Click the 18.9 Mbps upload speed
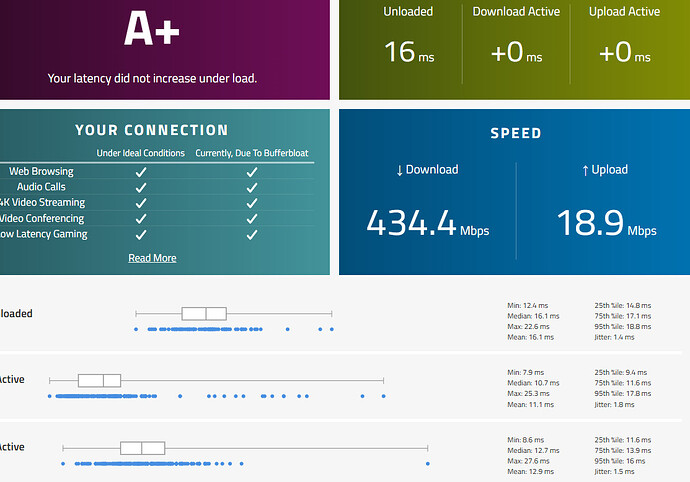The height and width of the screenshot is (482, 690). click(x=607, y=223)
